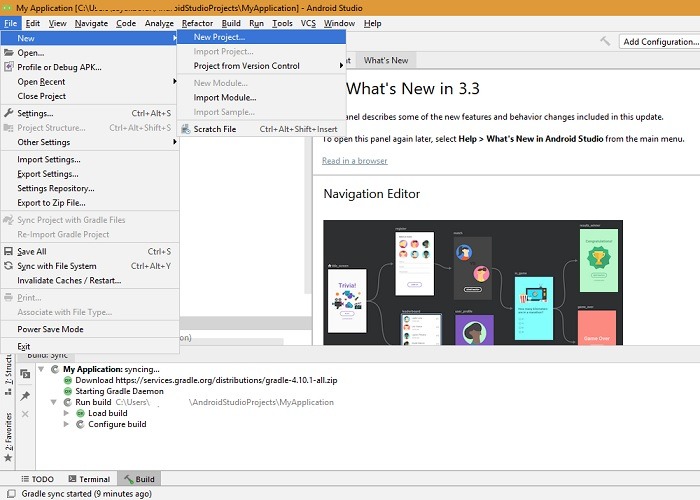Open Settings... from File menu
This screenshot has width=700, height=500.
point(90,113)
